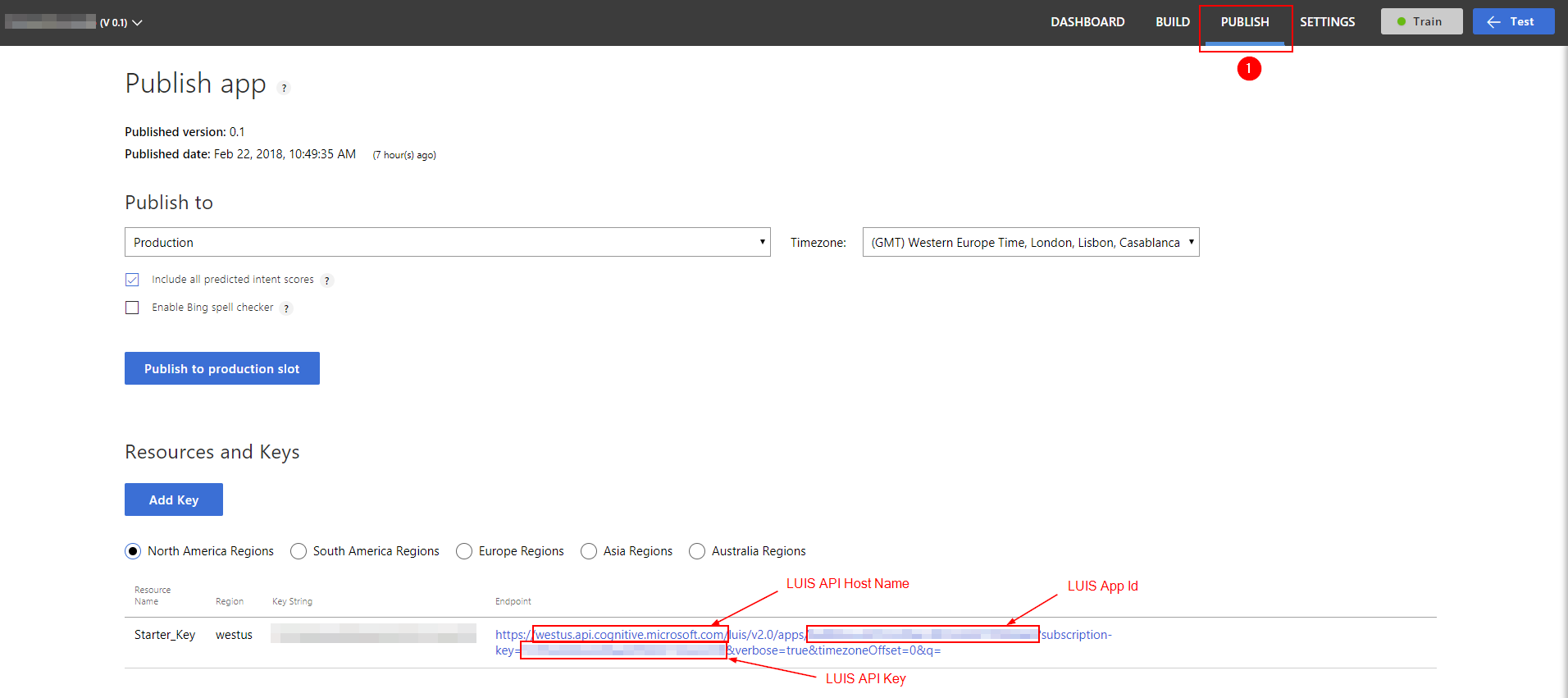Viewport: 1568px width, 698px height.
Task: Click the help icon beside Publish app
Action: pyautogui.click(x=284, y=88)
